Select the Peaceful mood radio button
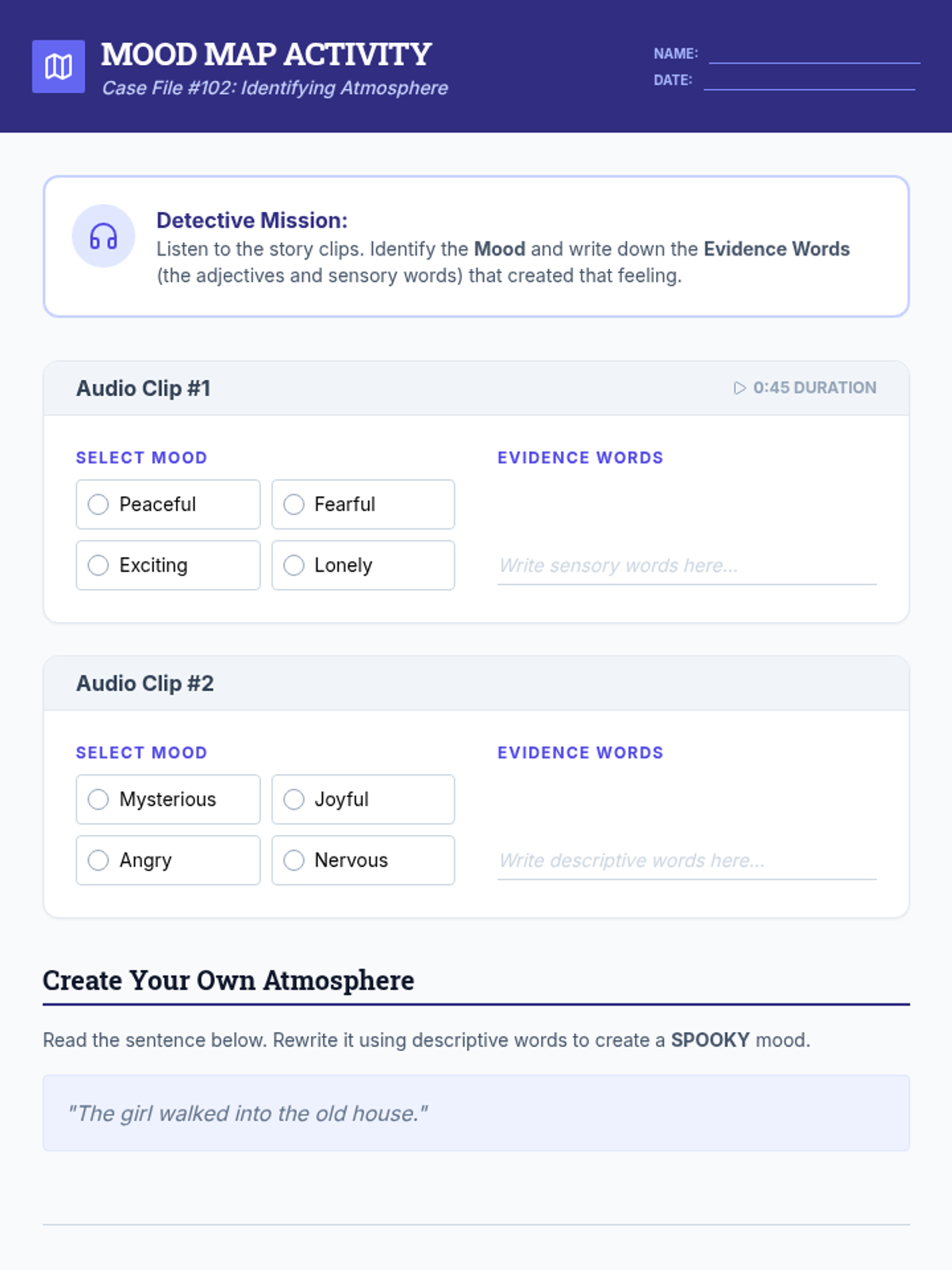The image size is (952, 1270). click(x=98, y=504)
